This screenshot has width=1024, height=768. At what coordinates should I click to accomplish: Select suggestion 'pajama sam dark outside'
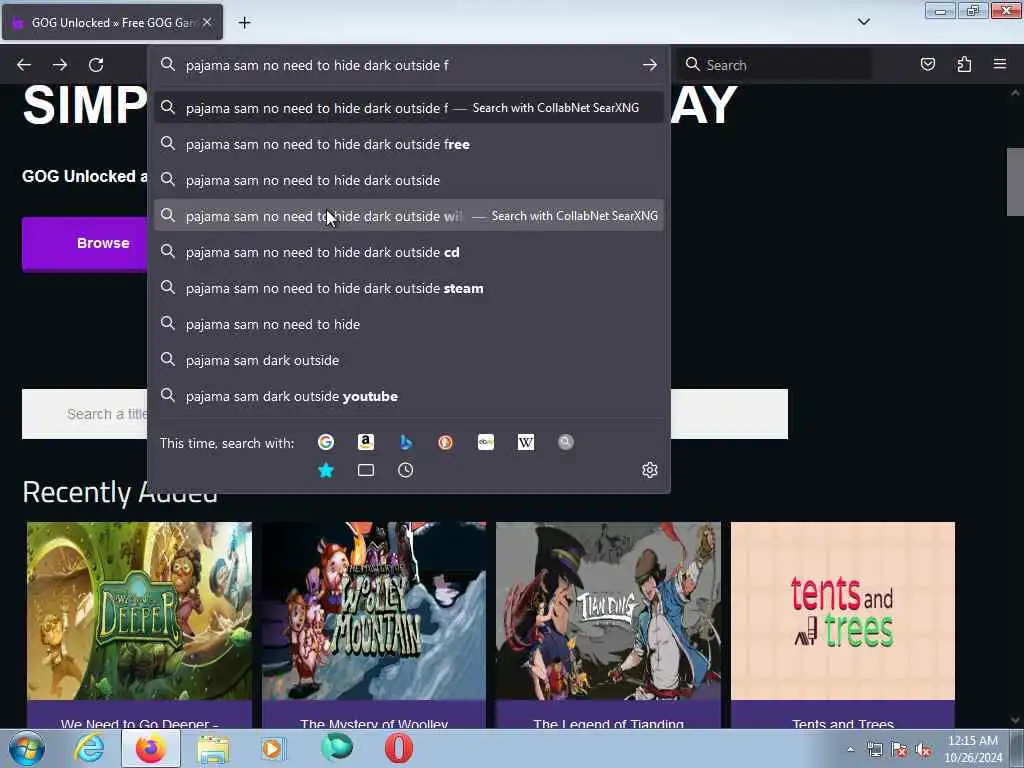pyautogui.click(x=409, y=360)
